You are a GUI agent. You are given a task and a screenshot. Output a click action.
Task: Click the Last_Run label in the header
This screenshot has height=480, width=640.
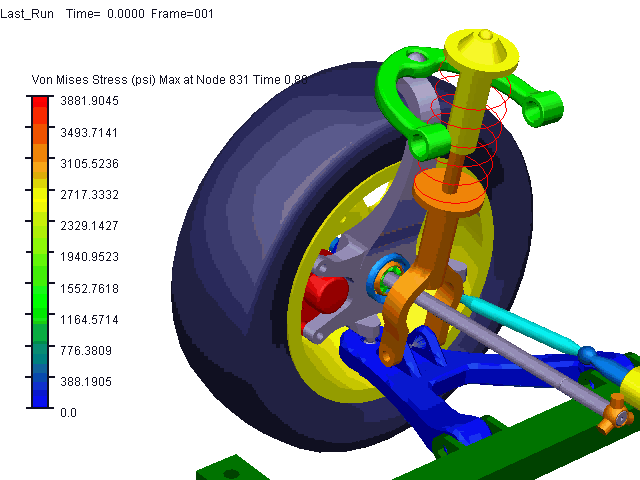pos(28,14)
